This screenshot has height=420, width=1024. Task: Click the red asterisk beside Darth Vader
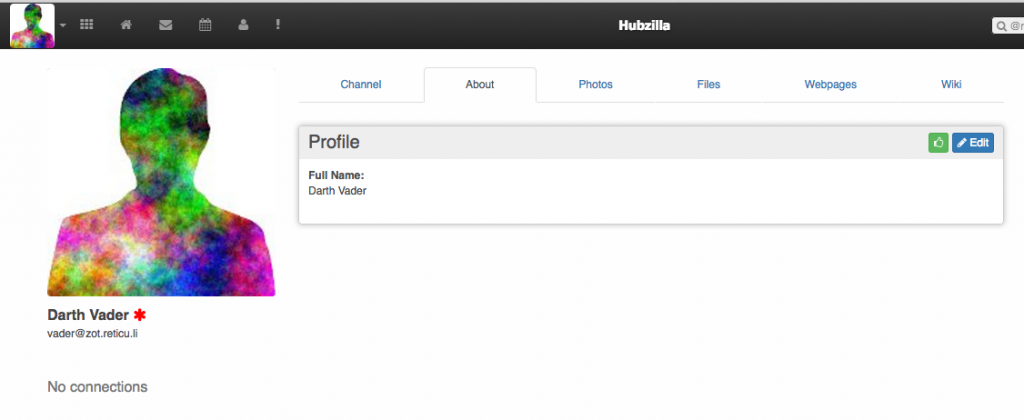click(x=140, y=315)
